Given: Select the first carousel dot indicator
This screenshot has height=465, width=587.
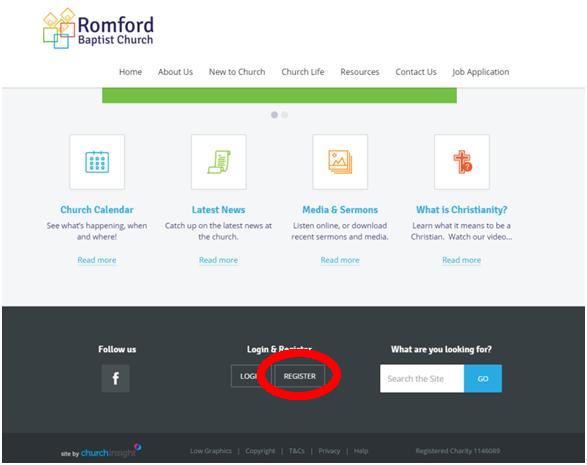Looking at the screenshot, I should 274,115.
